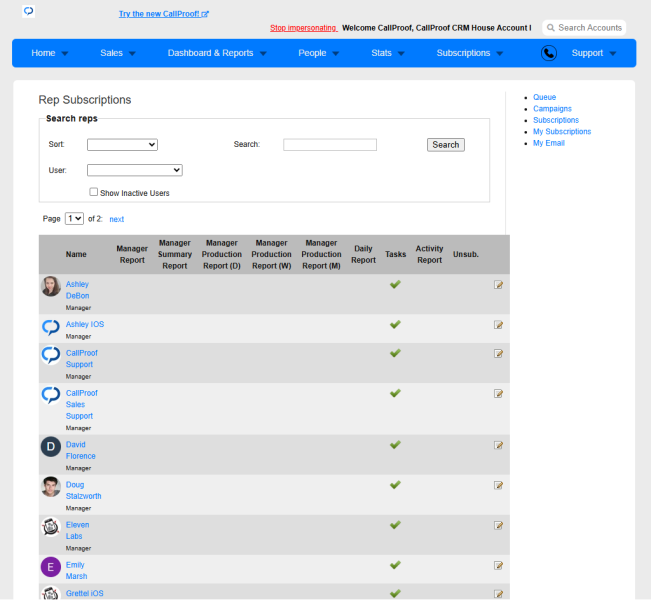Viewport: 651px width, 600px height.
Task: Open Eleven Labs name link
Action: pos(77,531)
